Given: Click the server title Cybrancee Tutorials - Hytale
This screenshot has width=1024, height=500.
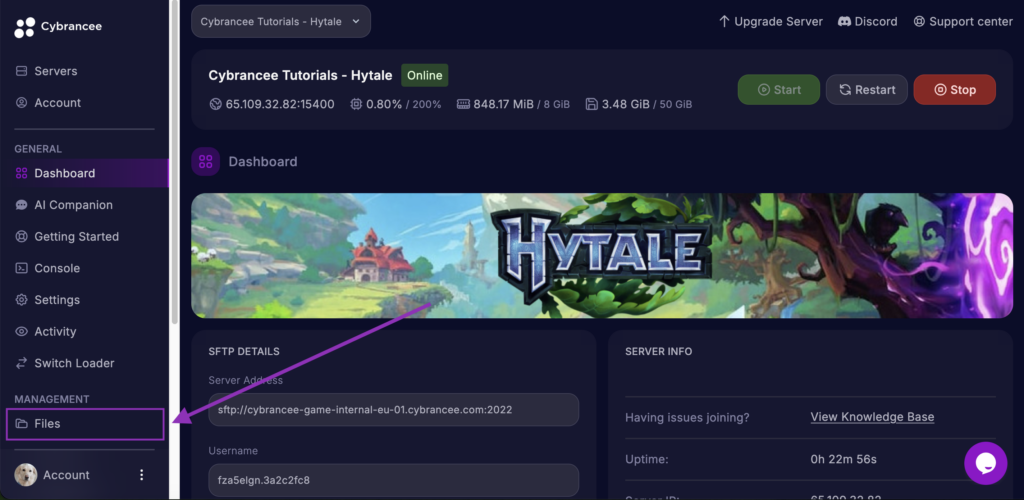Looking at the screenshot, I should [300, 75].
